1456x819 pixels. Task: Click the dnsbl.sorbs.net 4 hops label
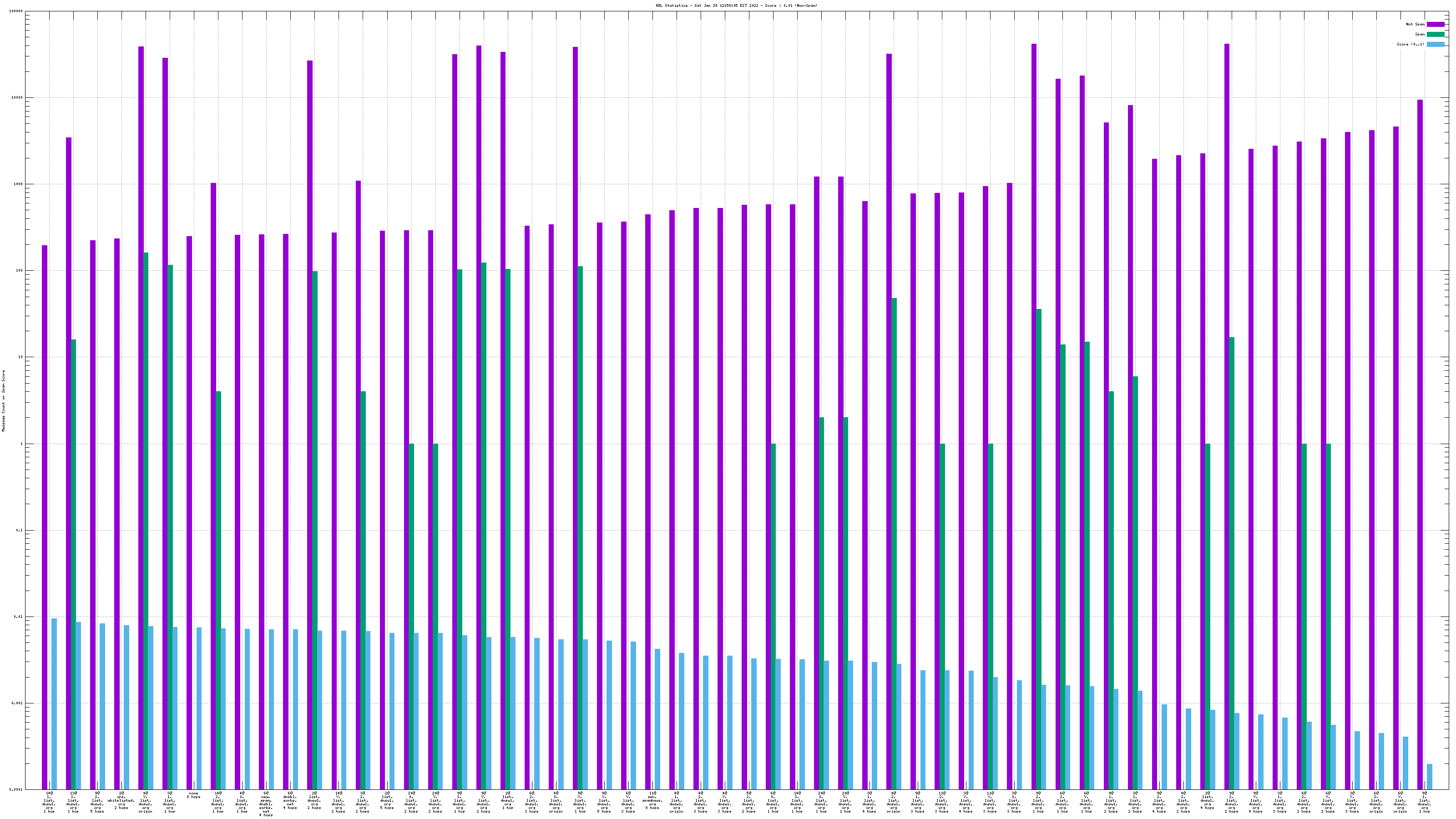click(290, 800)
